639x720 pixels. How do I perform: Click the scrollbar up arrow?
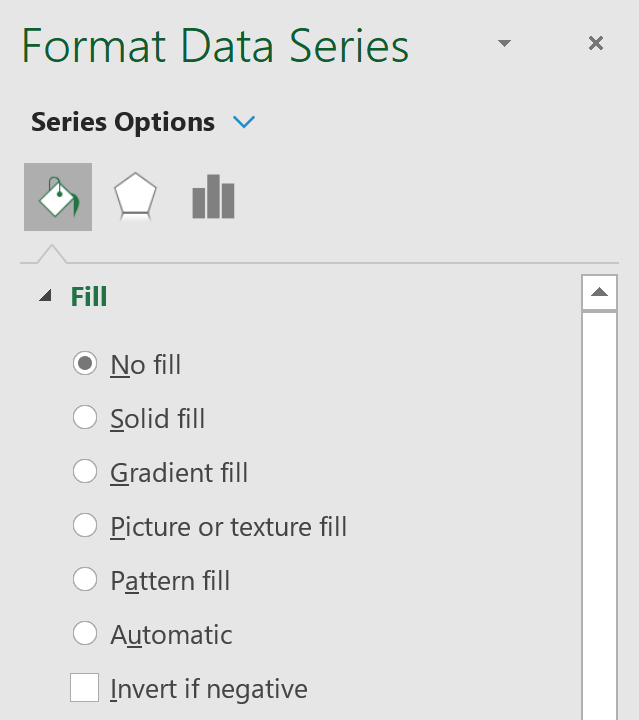[x=598, y=293]
